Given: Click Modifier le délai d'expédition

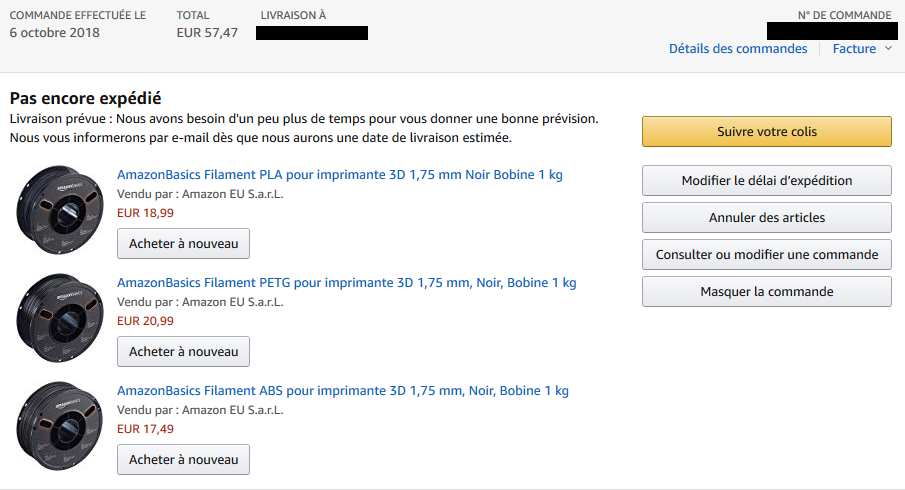Looking at the screenshot, I should pos(766,181).
